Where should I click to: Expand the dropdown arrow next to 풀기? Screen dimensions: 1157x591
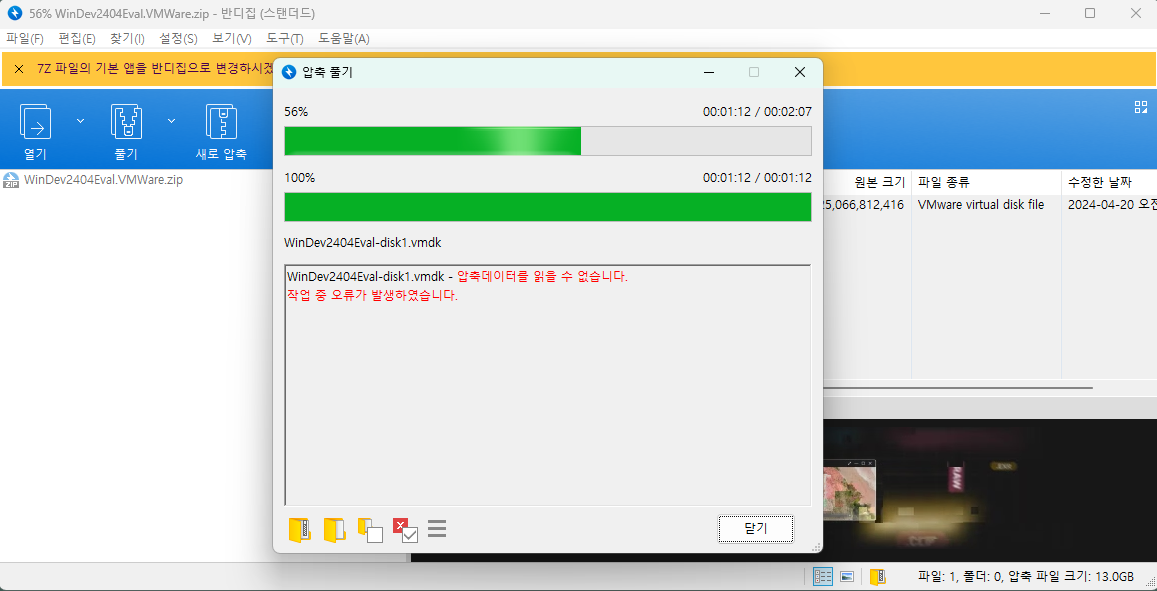[x=171, y=120]
